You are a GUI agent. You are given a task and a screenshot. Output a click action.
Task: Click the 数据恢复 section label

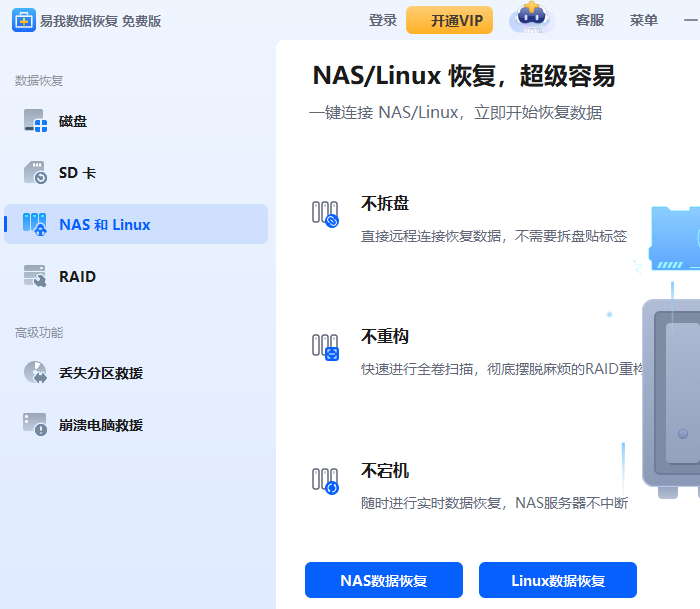pos(39,81)
